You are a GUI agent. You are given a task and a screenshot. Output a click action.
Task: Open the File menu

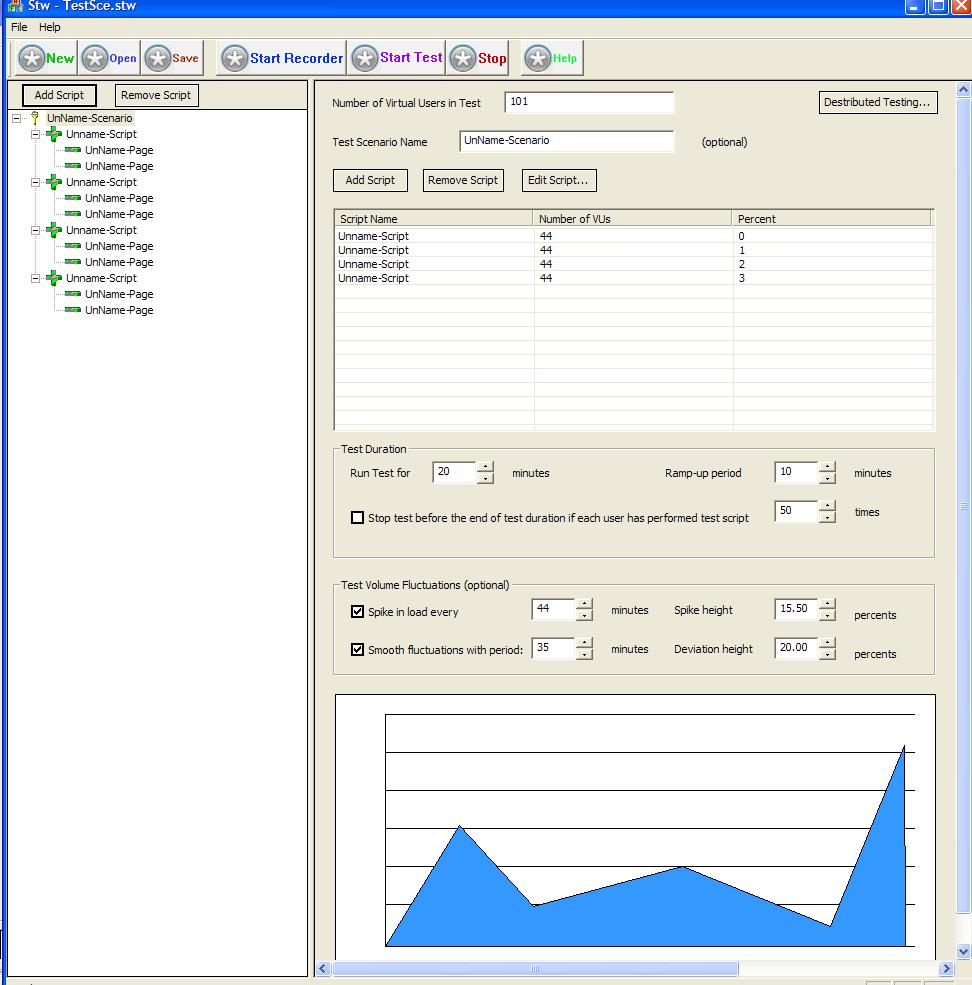(x=19, y=27)
